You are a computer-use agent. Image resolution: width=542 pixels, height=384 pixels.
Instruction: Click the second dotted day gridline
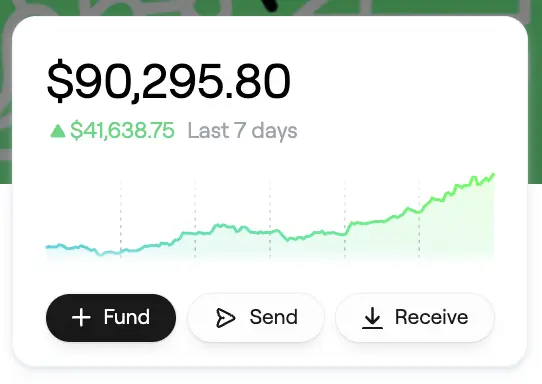click(x=195, y=218)
